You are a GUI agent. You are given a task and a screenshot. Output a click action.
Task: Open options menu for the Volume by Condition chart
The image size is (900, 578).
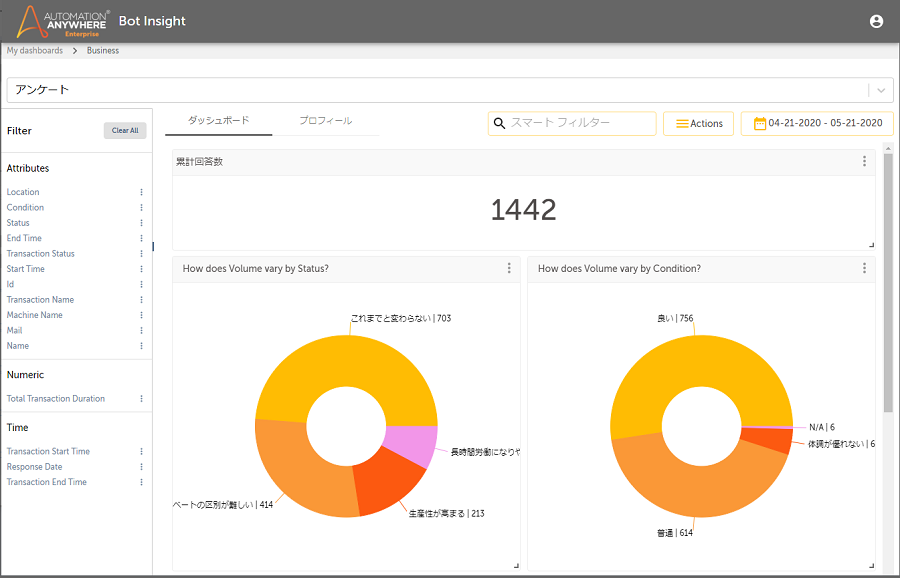pyautogui.click(x=864, y=268)
